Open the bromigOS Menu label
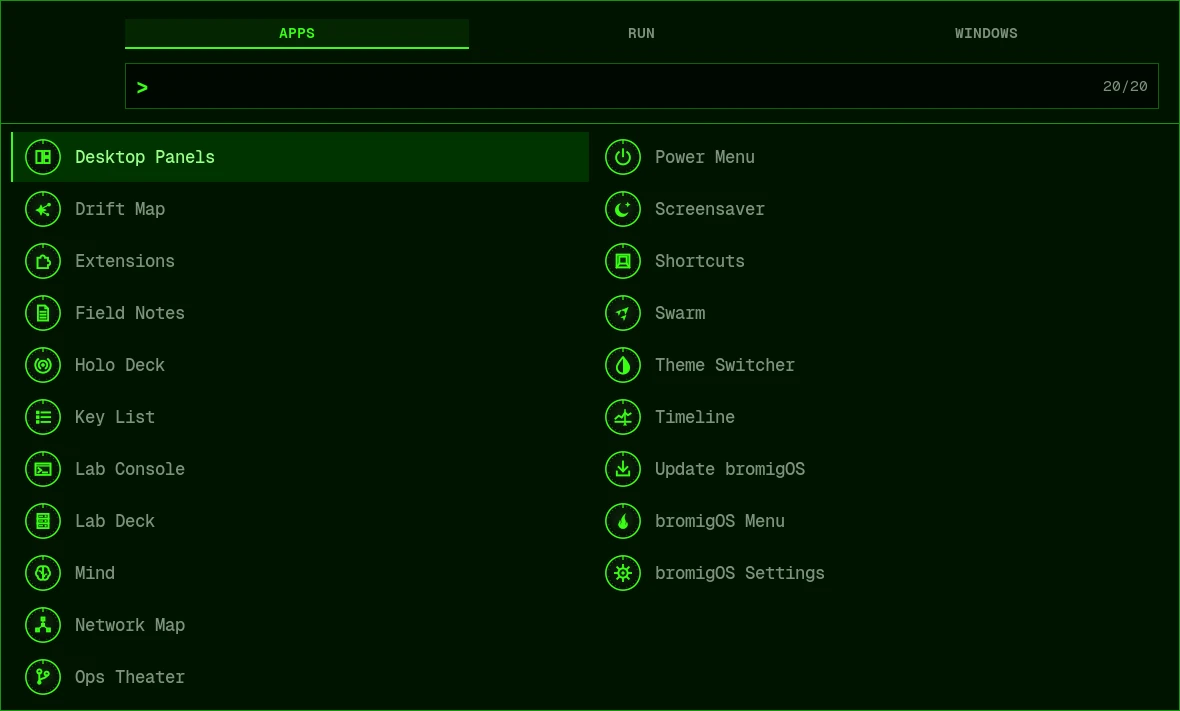 tap(719, 521)
